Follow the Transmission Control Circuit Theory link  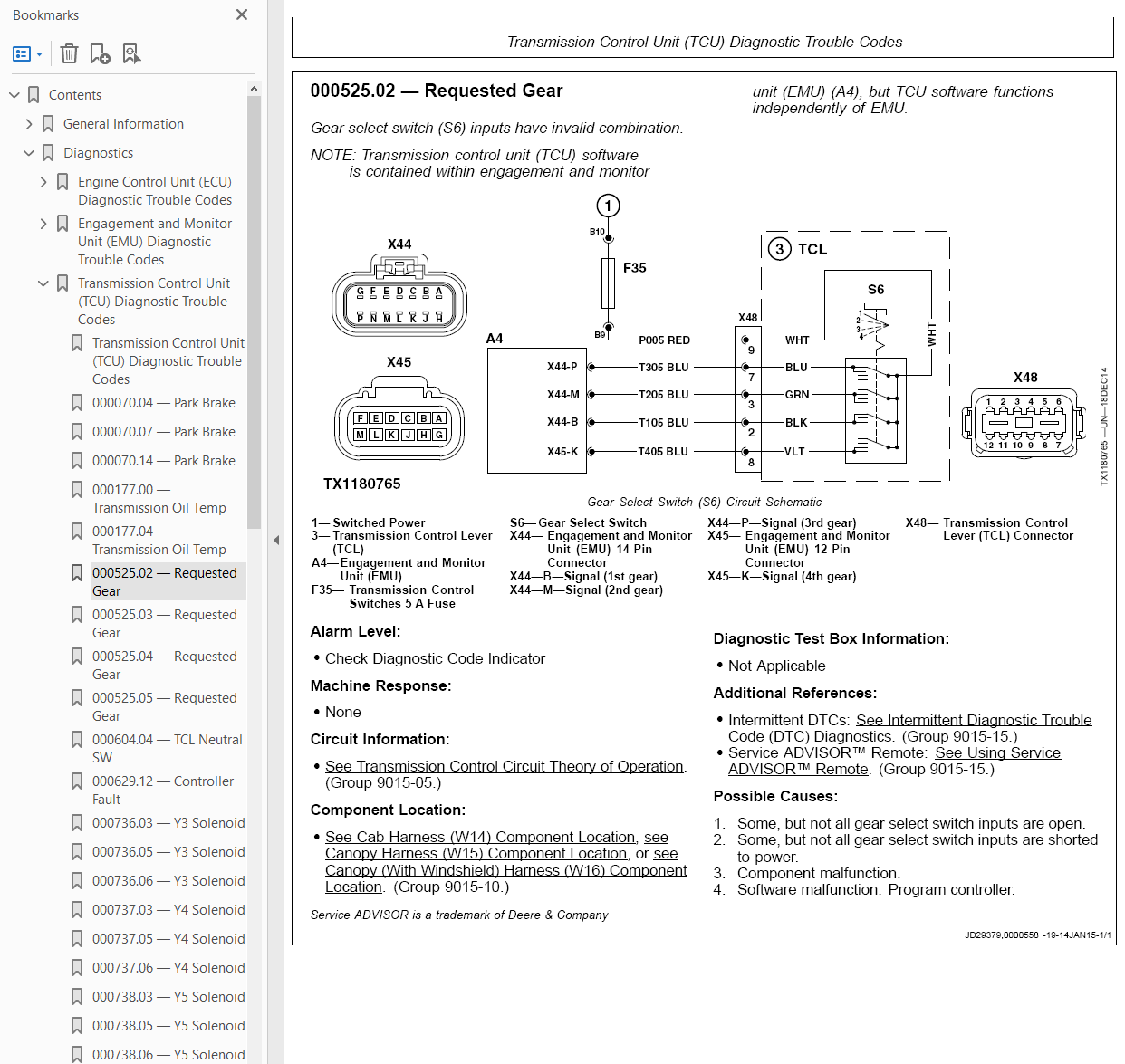pos(504,766)
